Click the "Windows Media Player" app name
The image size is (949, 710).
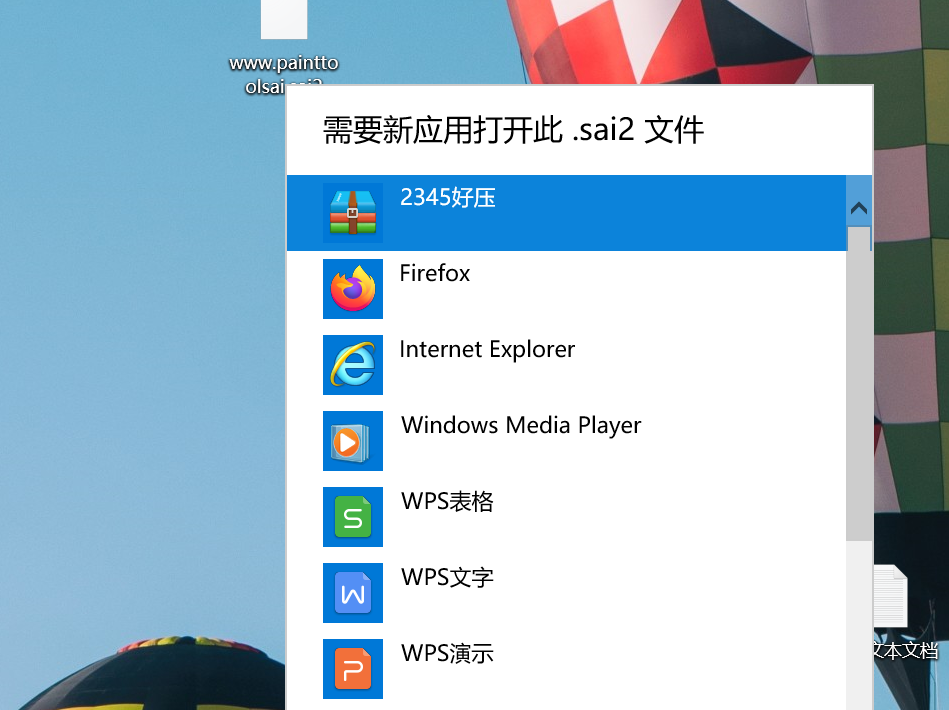521,426
